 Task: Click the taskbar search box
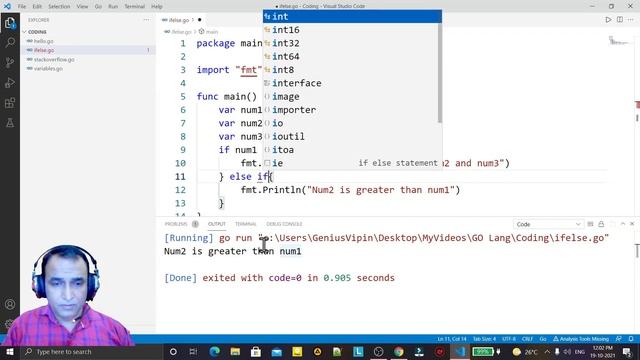click(x=91, y=352)
